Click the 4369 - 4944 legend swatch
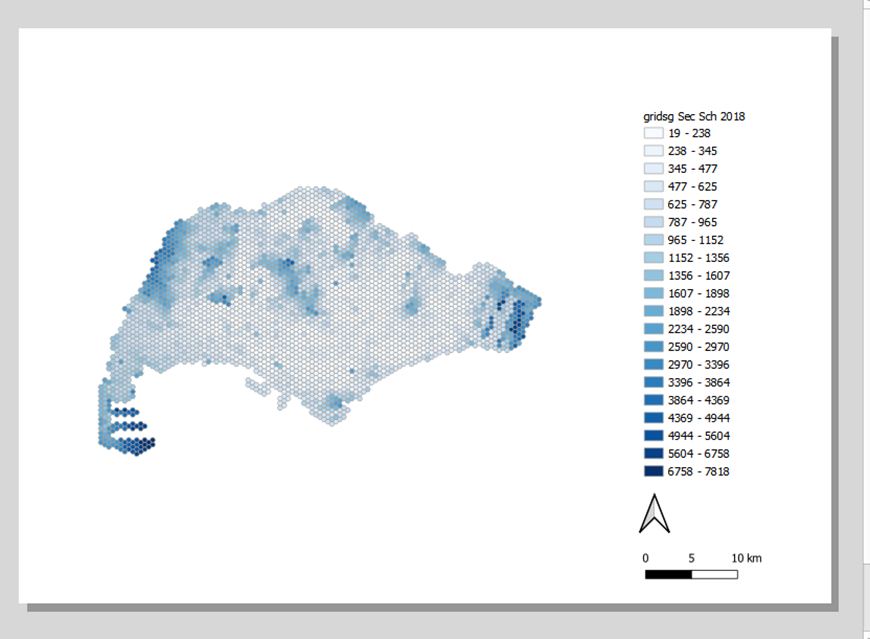Viewport: 870px width, 639px height. click(x=653, y=417)
